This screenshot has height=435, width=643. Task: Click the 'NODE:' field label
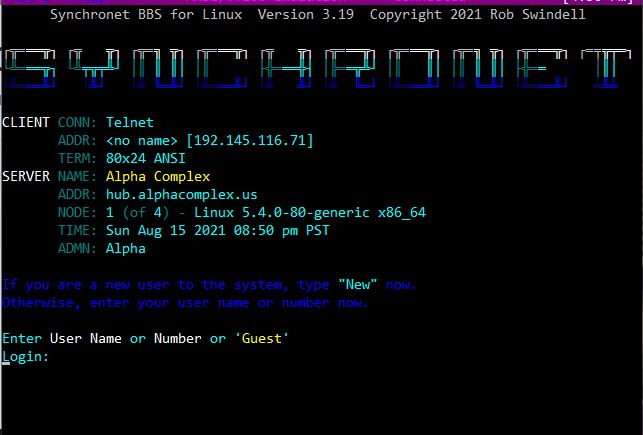[x=78, y=212]
